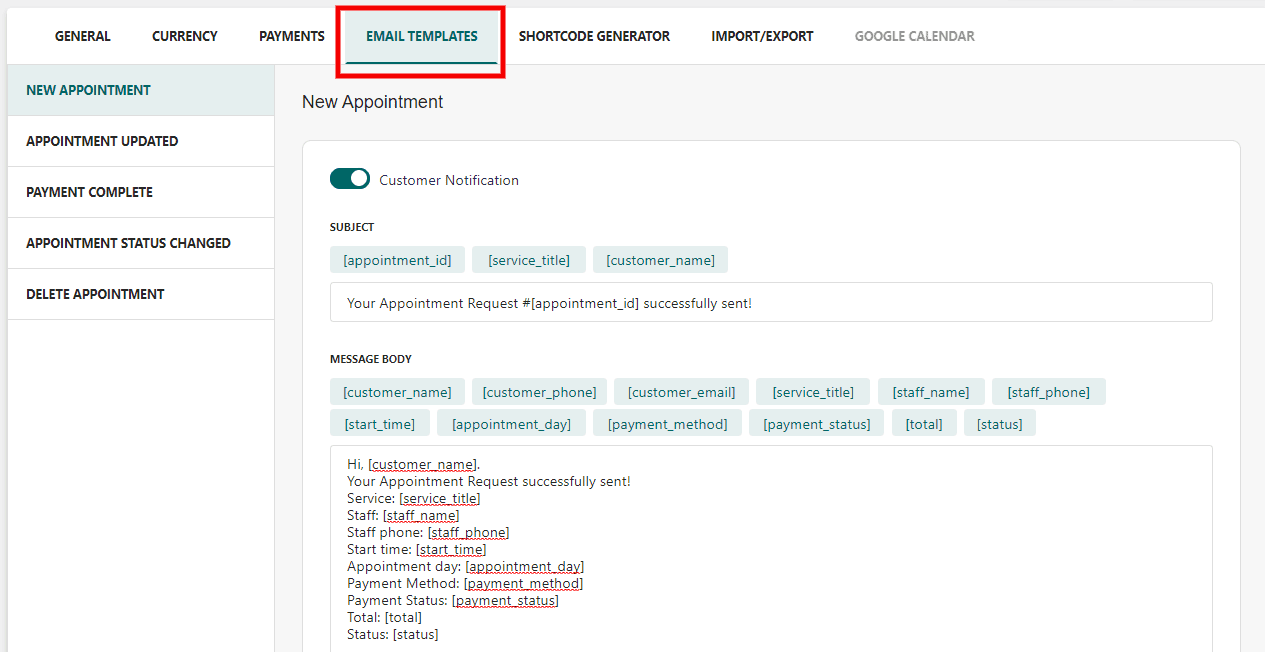Viewport: 1265px width, 652px height.
Task: Insert the [appointment_id] subject shortcode
Action: [397, 260]
